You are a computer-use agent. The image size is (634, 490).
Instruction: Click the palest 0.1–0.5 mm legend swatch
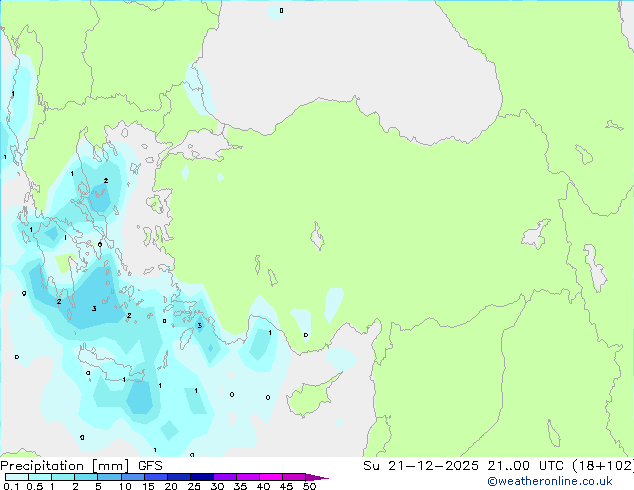(x=17, y=477)
